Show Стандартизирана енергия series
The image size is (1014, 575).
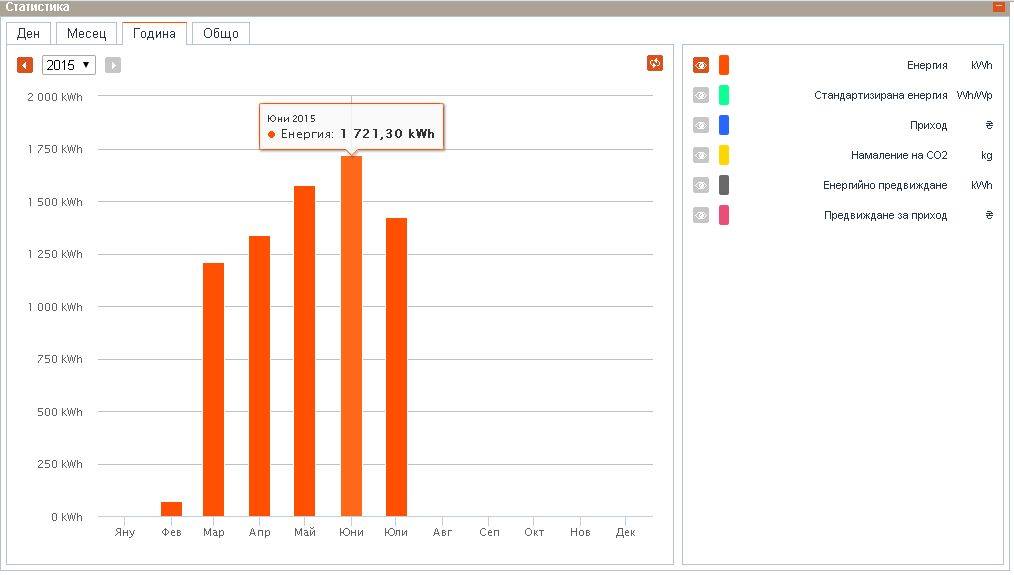point(701,95)
